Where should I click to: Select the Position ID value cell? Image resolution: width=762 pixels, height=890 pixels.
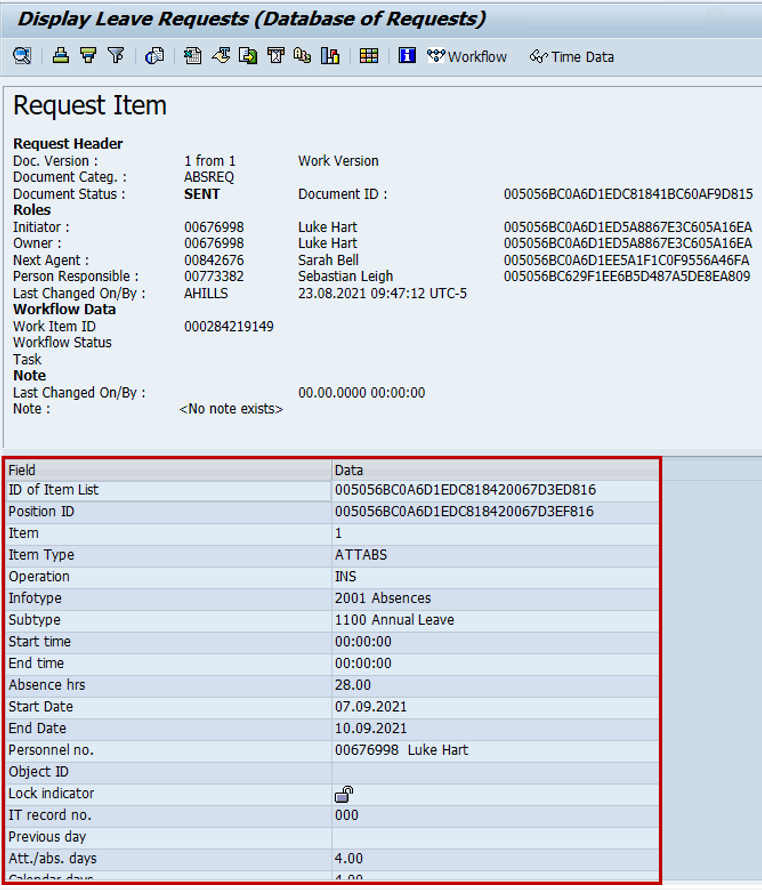tap(495, 512)
